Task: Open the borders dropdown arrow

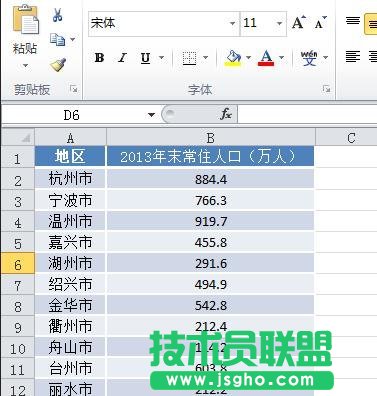Action: (x=206, y=58)
